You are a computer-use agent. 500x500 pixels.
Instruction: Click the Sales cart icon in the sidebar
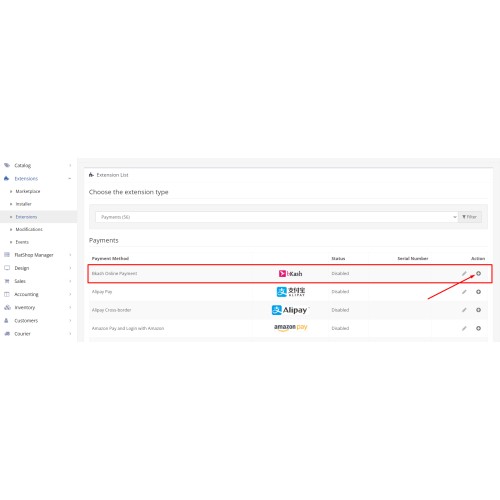point(7,281)
